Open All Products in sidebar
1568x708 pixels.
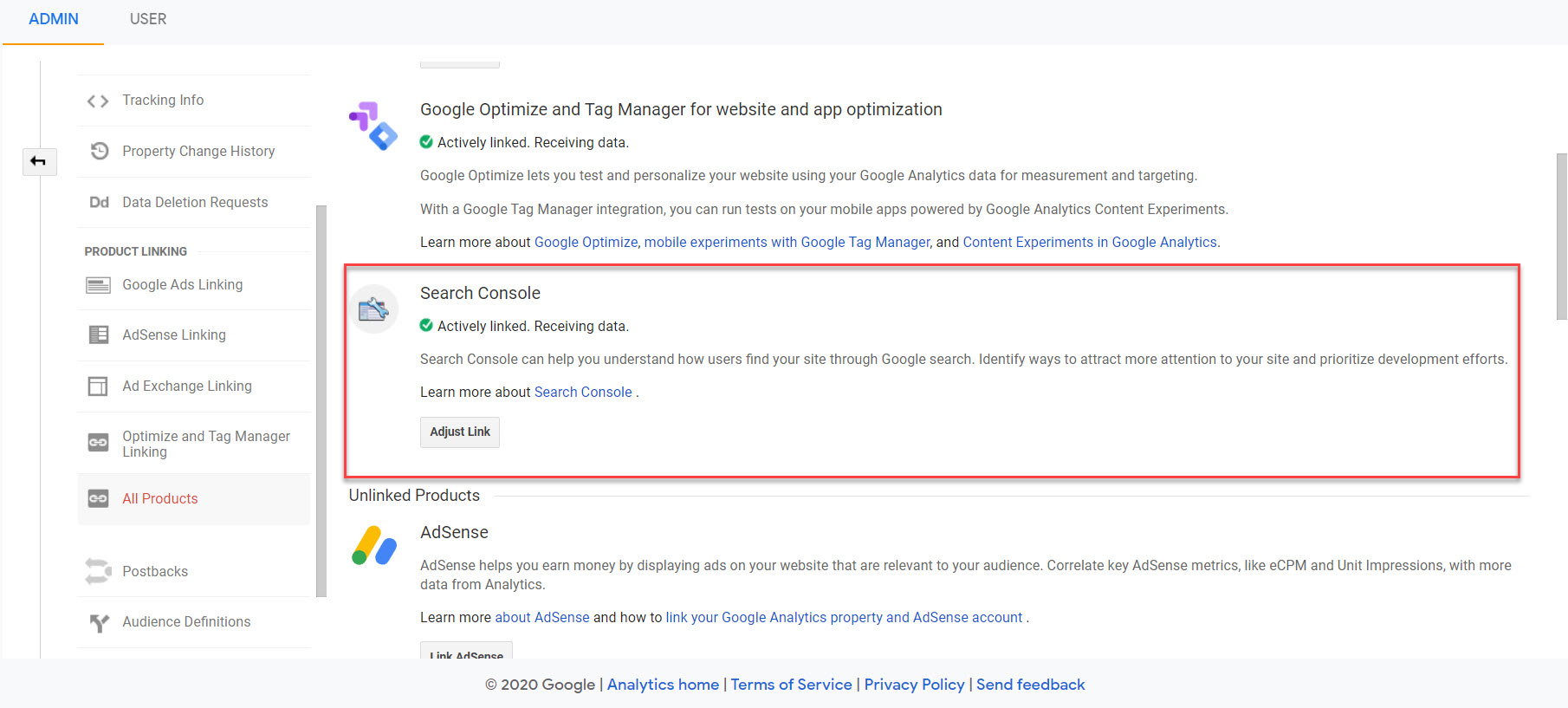[160, 498]
